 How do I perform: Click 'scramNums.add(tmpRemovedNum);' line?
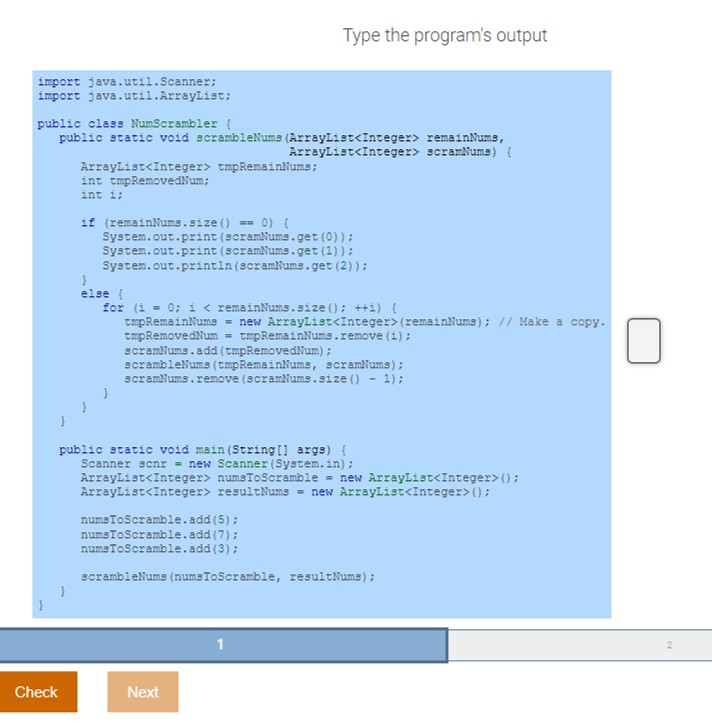(x=228, y=350)
